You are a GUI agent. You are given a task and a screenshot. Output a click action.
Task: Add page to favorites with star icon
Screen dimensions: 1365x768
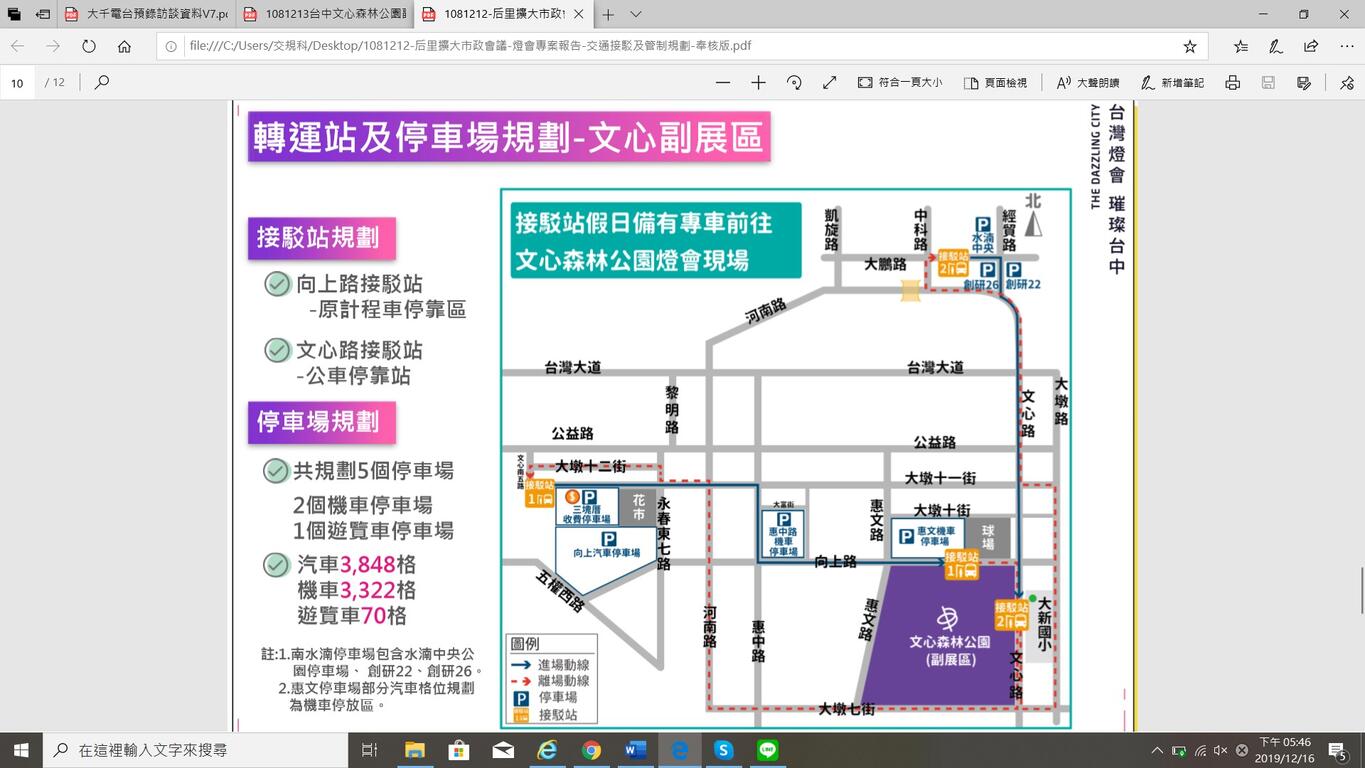click(1189, 46)
